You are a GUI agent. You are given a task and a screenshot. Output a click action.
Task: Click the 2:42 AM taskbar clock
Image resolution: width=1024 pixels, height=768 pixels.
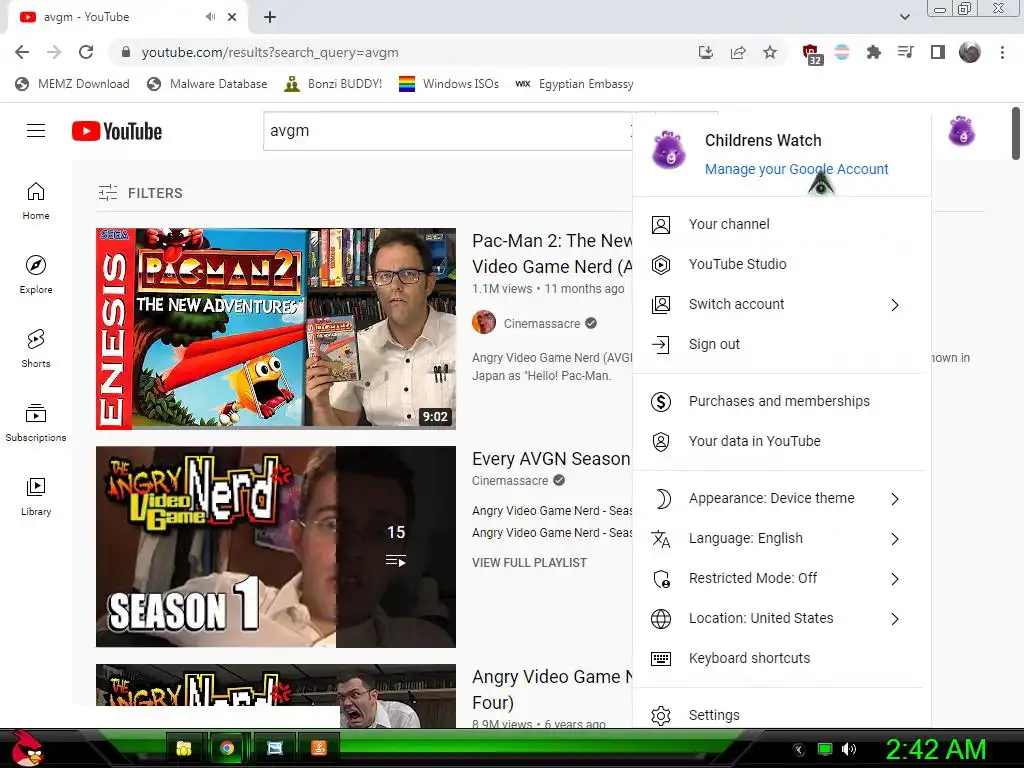935,749
